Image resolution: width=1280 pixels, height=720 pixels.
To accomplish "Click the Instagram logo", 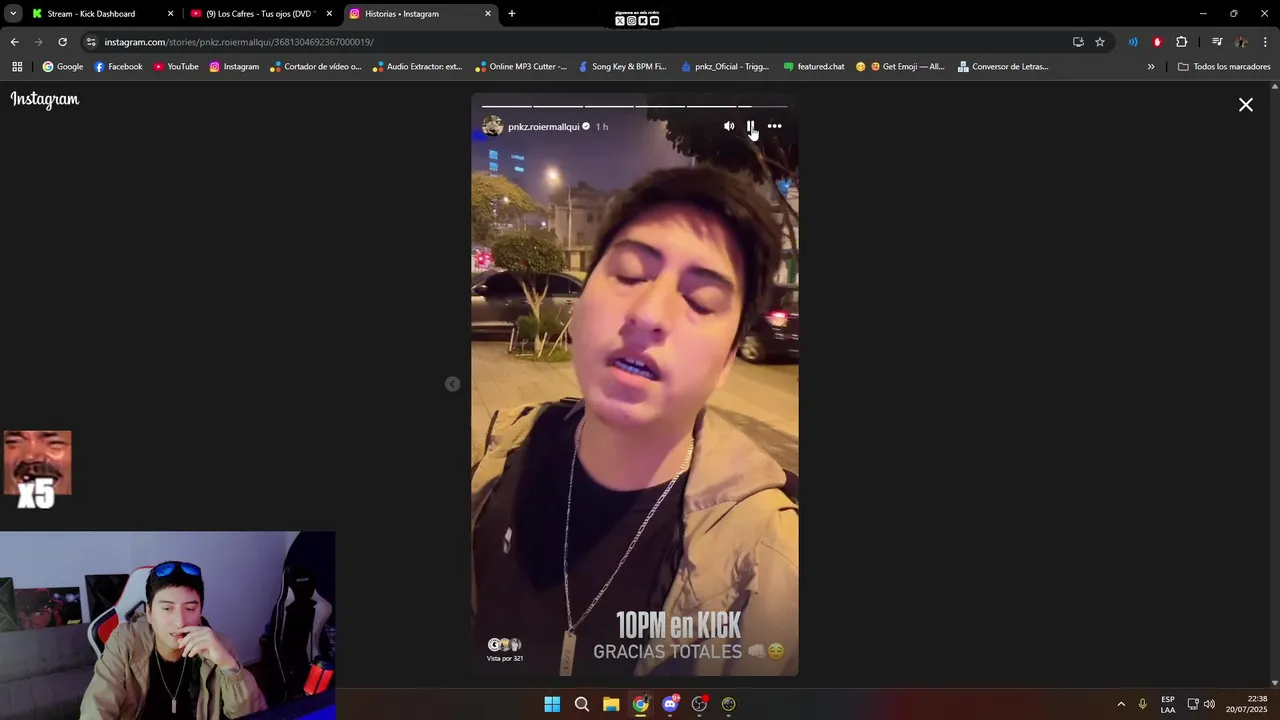I will (x=45, y=99).
